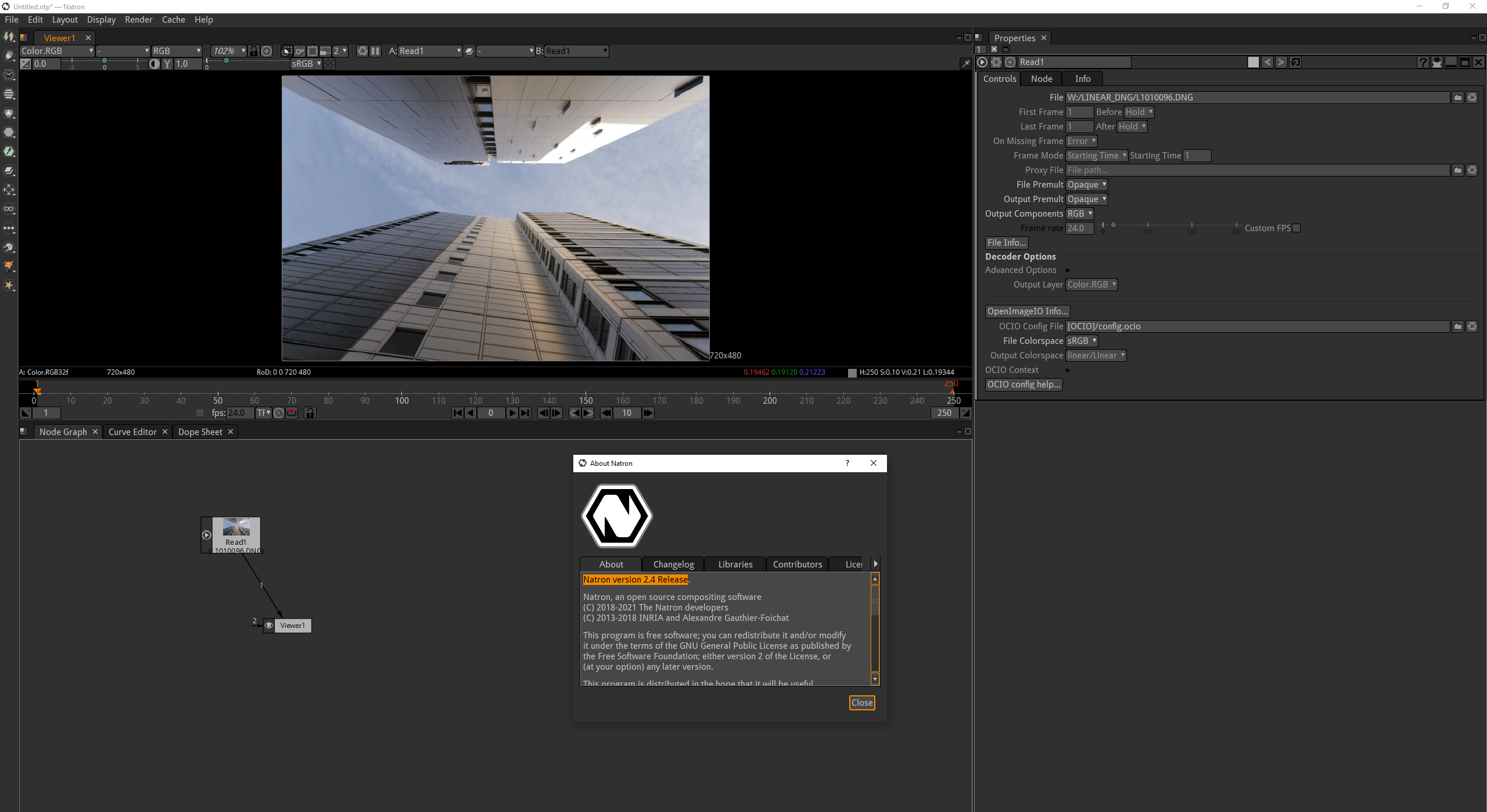
Task: Toggle the viewer checkerboard background
Action: [x=329, y=64]
